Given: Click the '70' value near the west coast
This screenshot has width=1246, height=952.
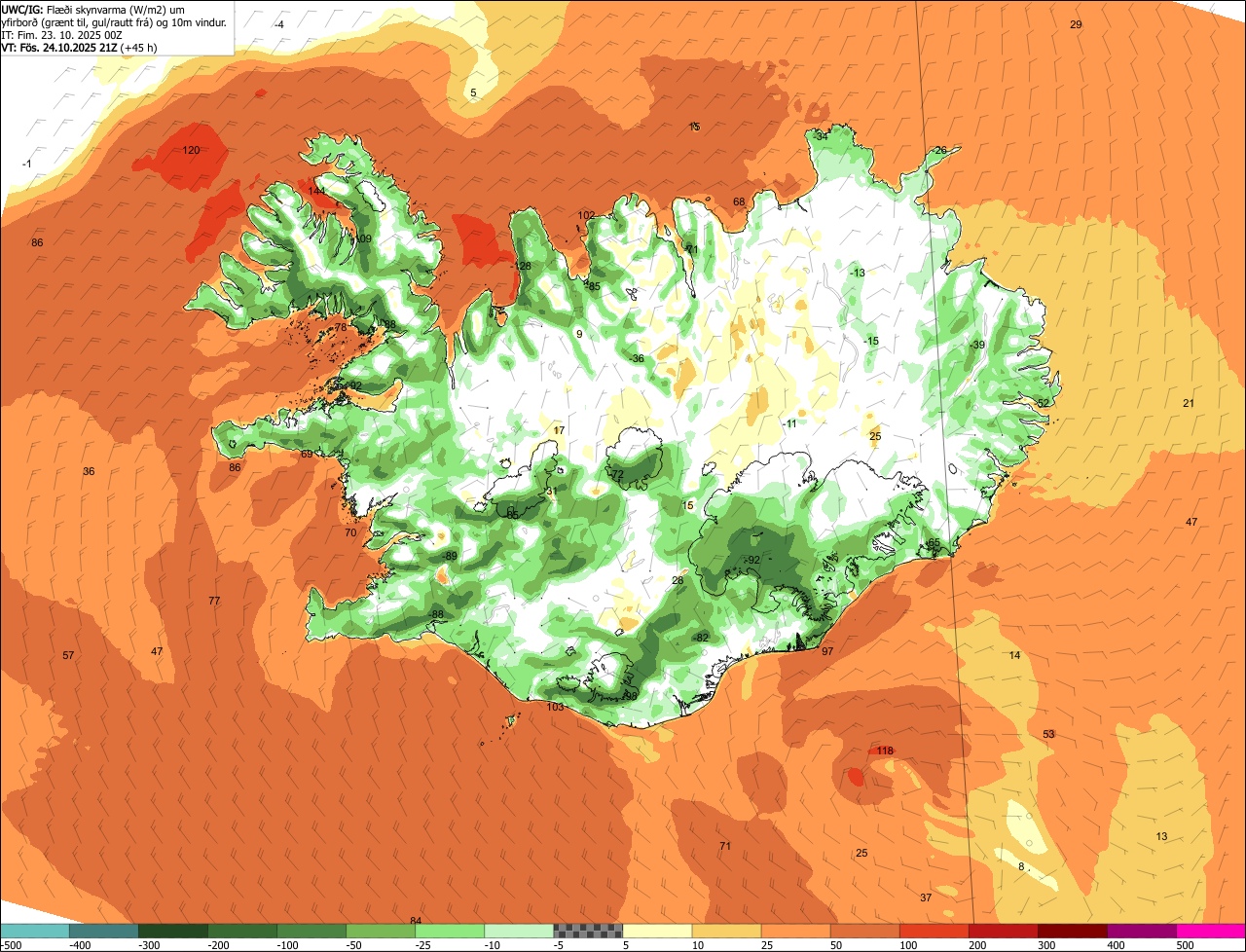Looking at the screenshot, I should click(x=350, y=532).
